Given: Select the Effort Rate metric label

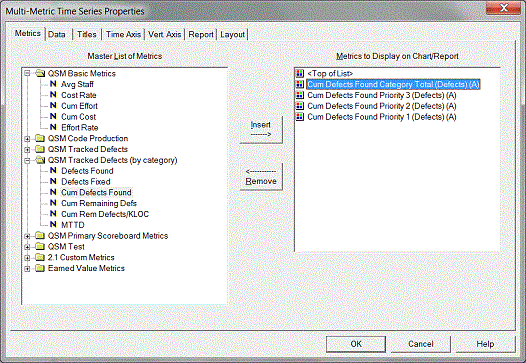Looking at the screenshot, I should point(80,127).
